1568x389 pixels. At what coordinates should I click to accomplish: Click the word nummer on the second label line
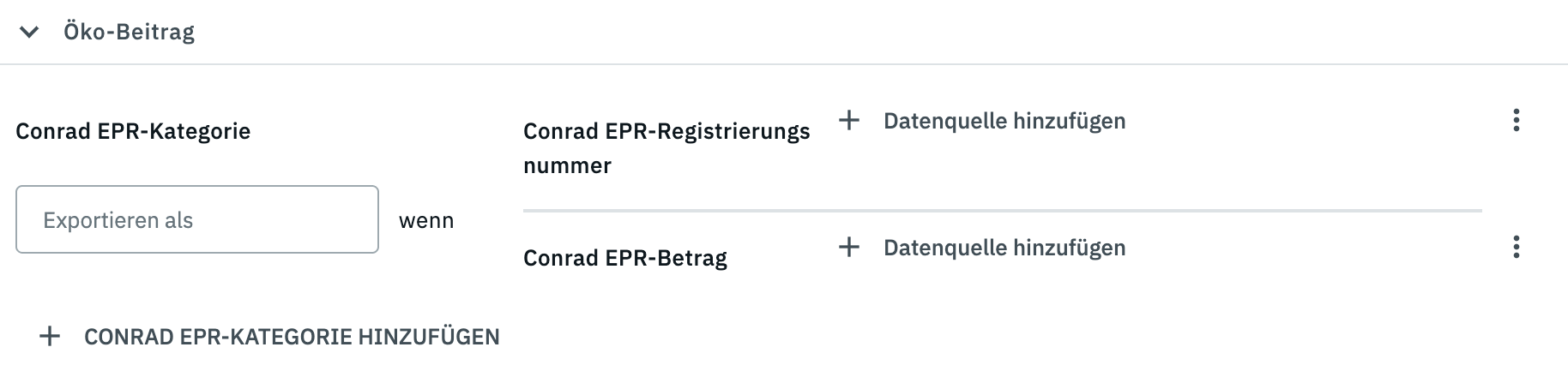click(567, 165)
